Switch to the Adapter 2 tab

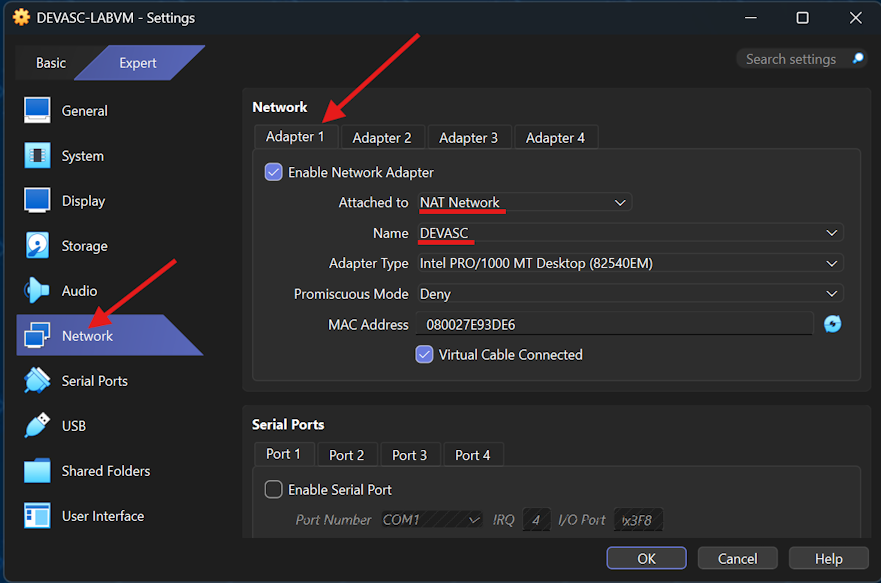(x=382, y=136)
